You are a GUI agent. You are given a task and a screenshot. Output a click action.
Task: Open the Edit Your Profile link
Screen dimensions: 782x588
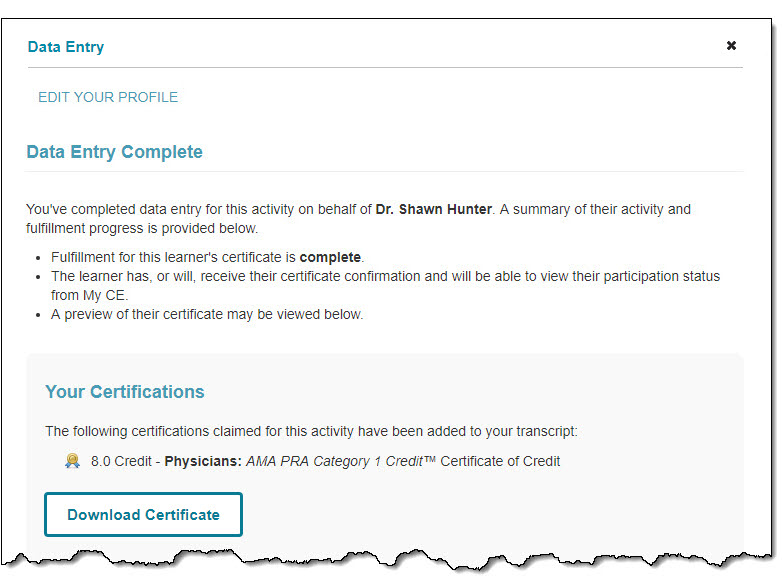[x=108, y=97]
